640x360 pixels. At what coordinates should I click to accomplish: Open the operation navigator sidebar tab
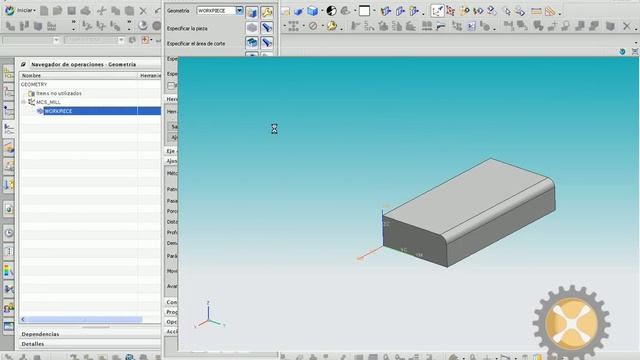(9, 129)
